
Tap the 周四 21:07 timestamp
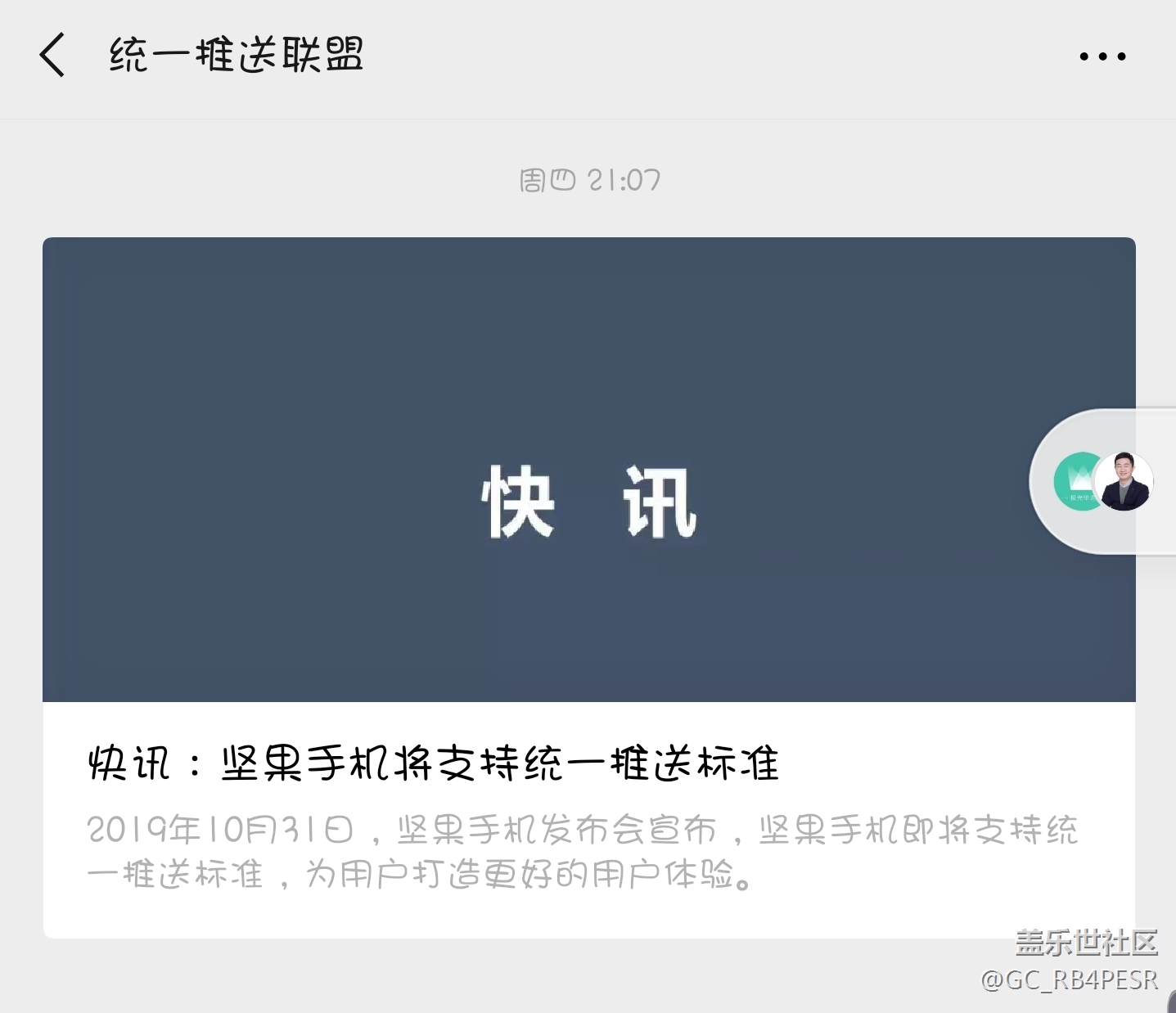[x=589, y=180]
